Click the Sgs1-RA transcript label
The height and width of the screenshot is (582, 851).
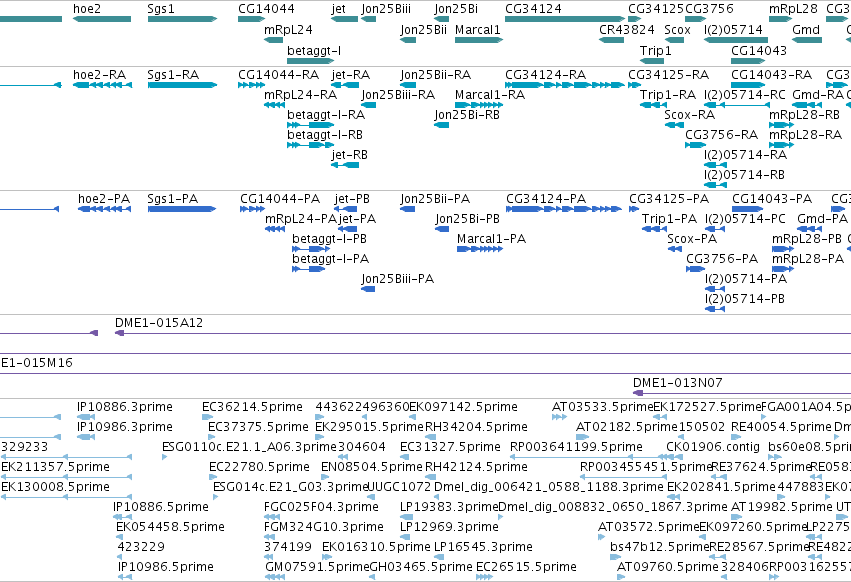click(173, 74)
